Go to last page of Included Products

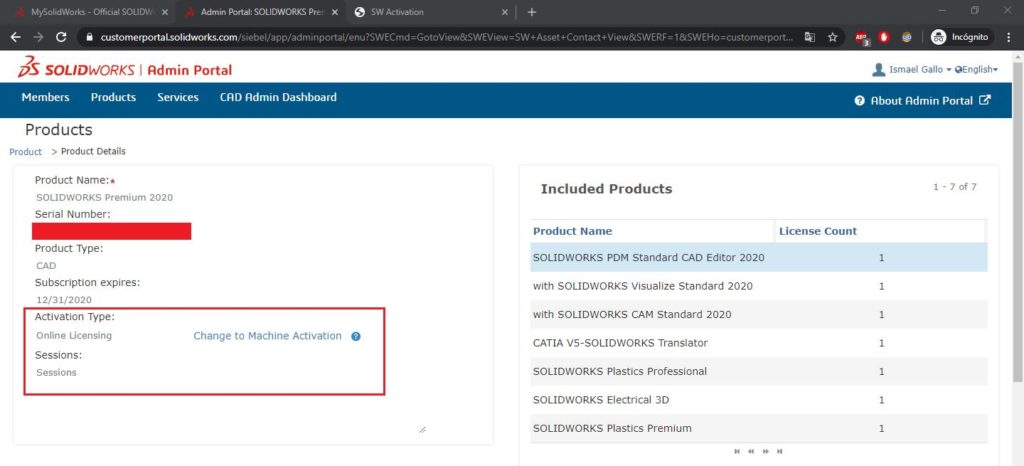click(x=780, y=451)
